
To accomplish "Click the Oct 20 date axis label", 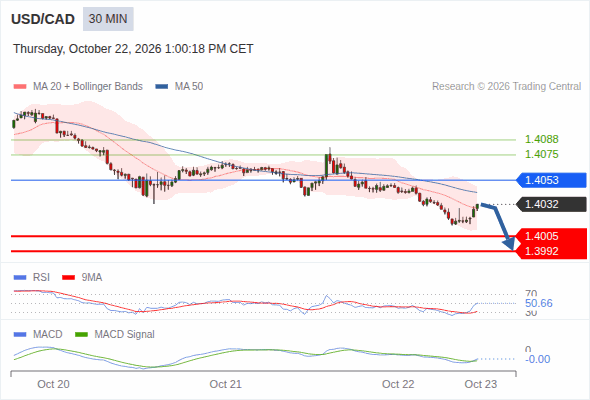I will [x=53, y=384].
